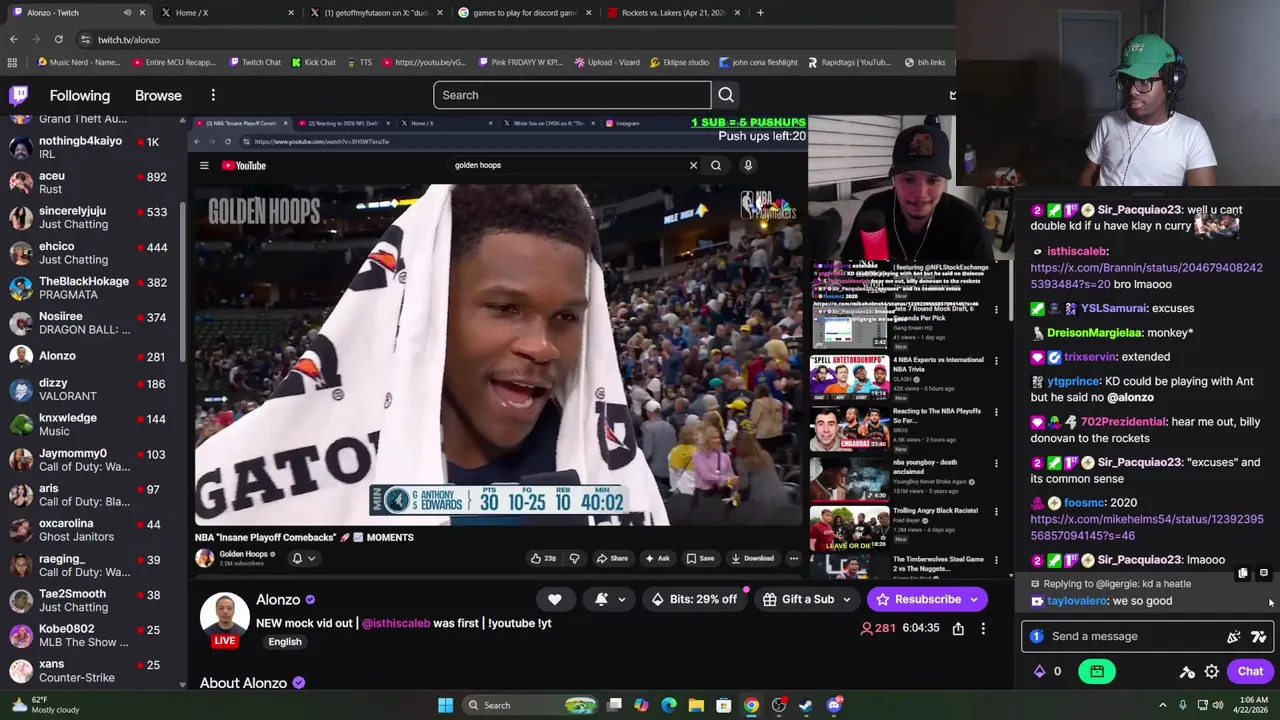
Task: Click the twitch.tv/alonzo address bar
Action: pos(128,40)
